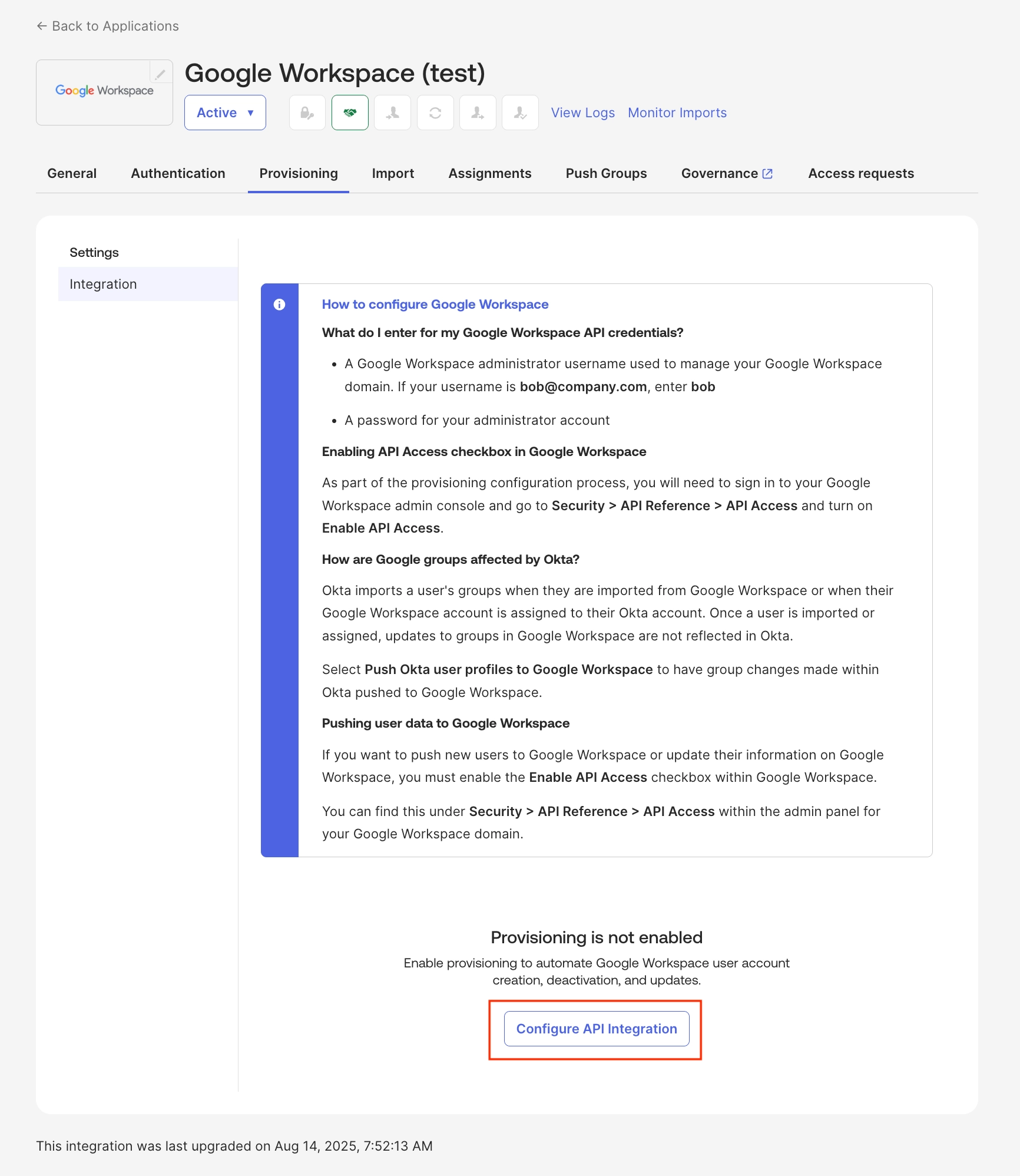Select the Provisioning tab

coord(299,173)
